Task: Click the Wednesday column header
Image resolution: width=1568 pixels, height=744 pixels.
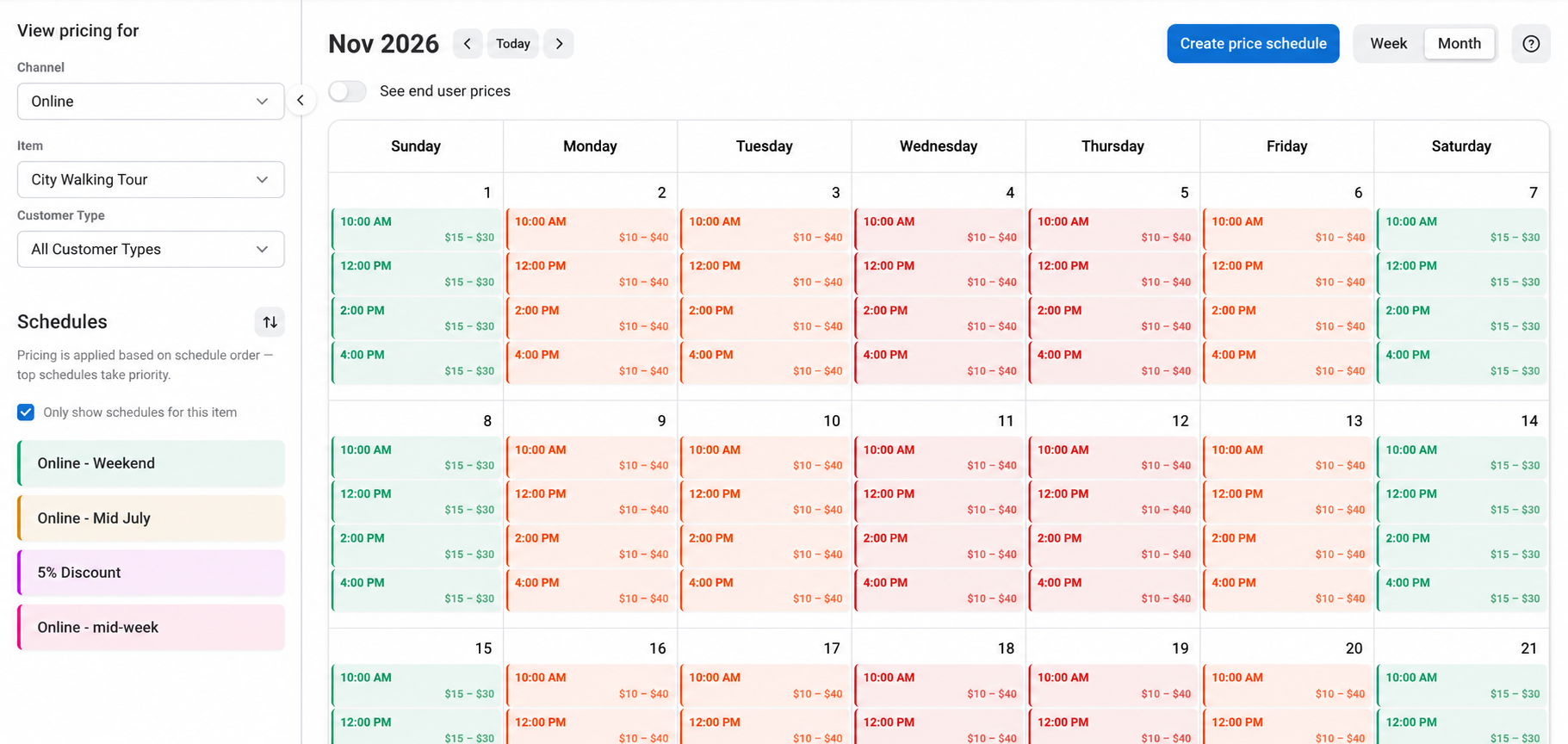Action: 939,146
